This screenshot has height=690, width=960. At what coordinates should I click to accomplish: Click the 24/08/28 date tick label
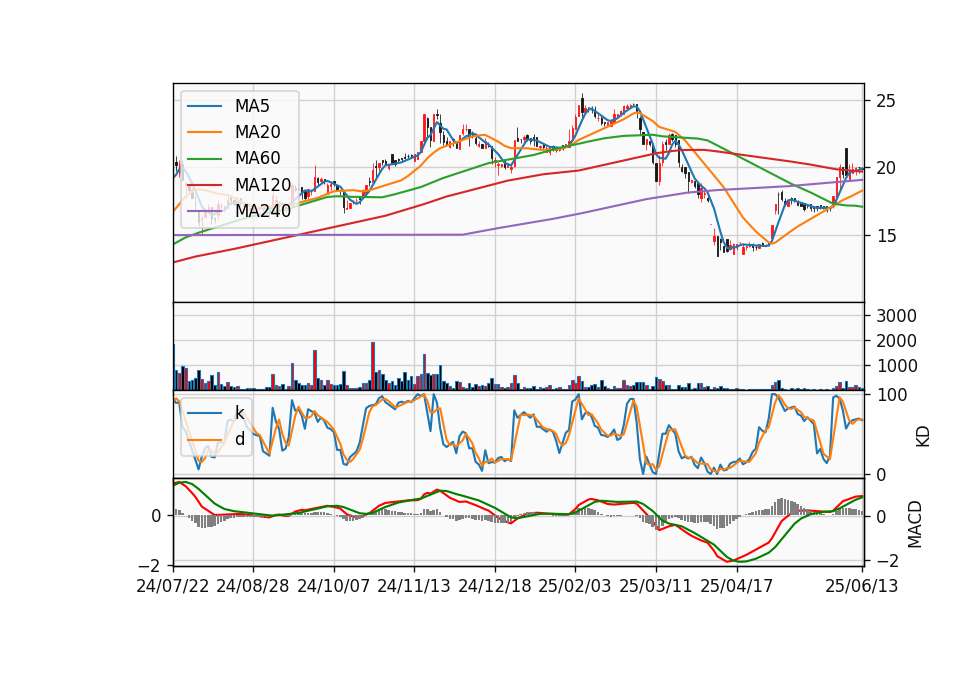click(253, 586)
